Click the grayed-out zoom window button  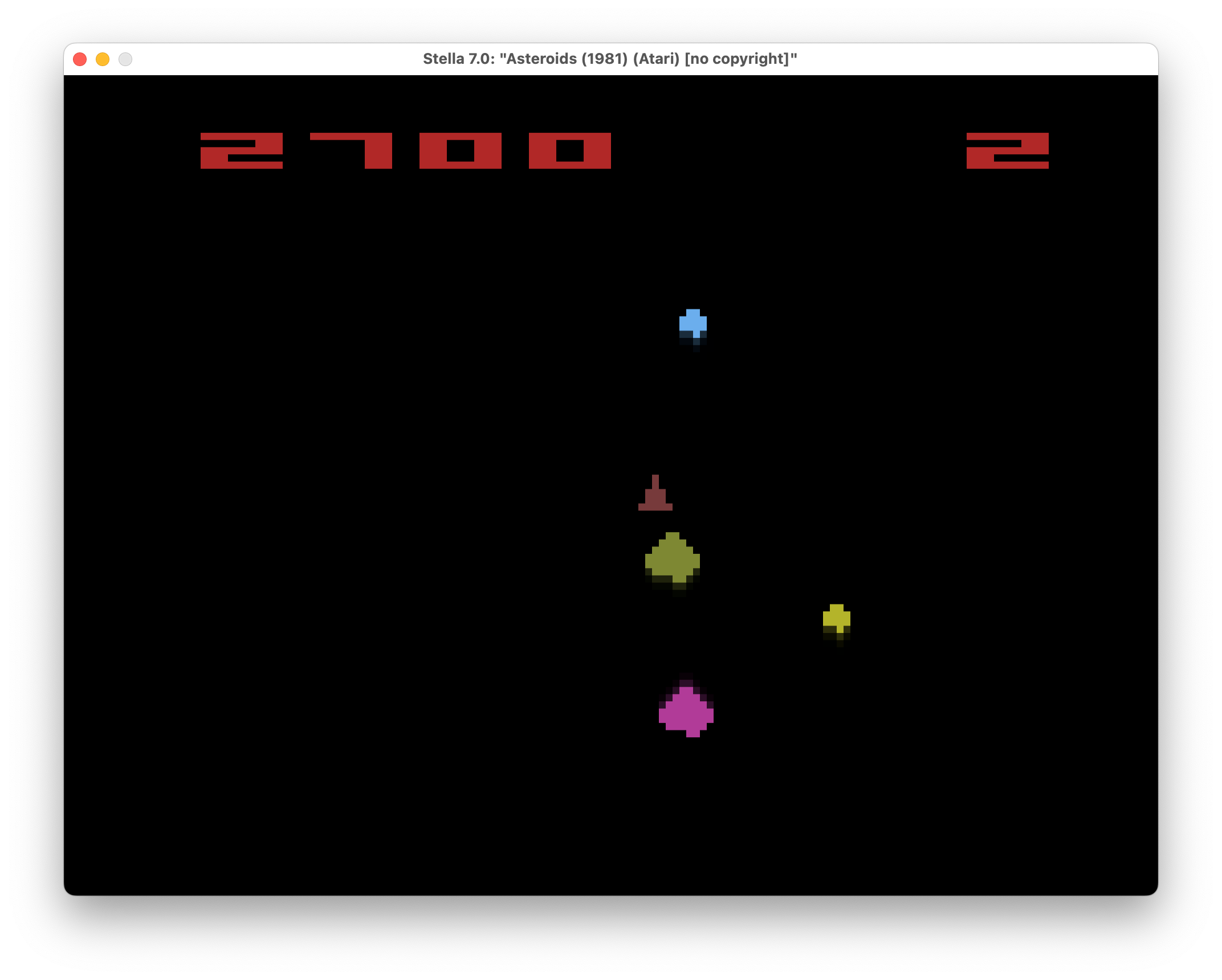click(x=125, y=59)
